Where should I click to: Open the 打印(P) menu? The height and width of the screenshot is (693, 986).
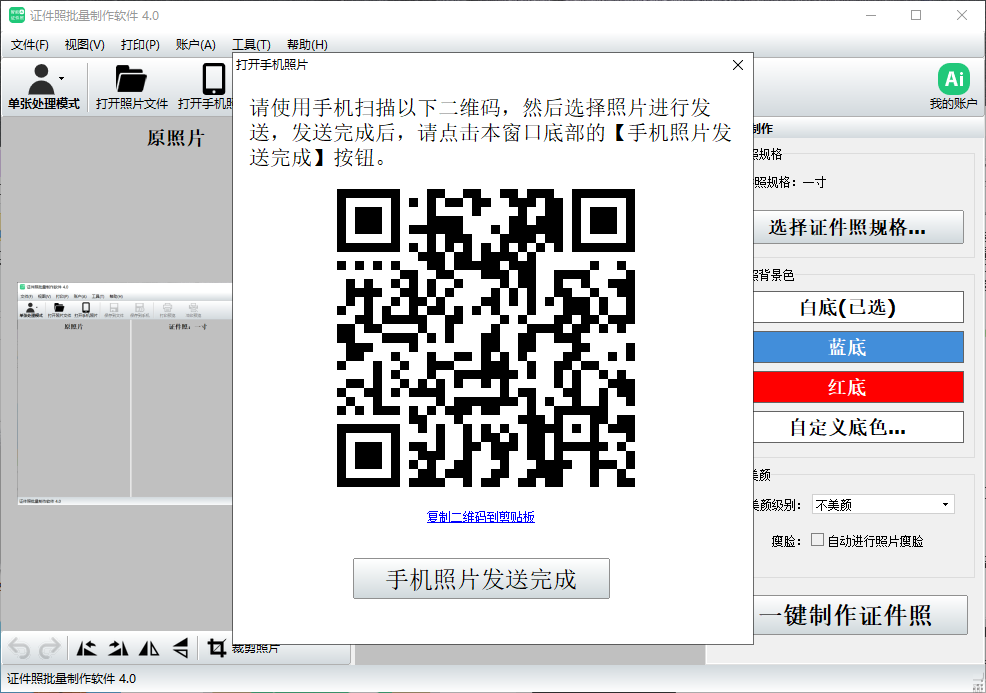(140, 45)
